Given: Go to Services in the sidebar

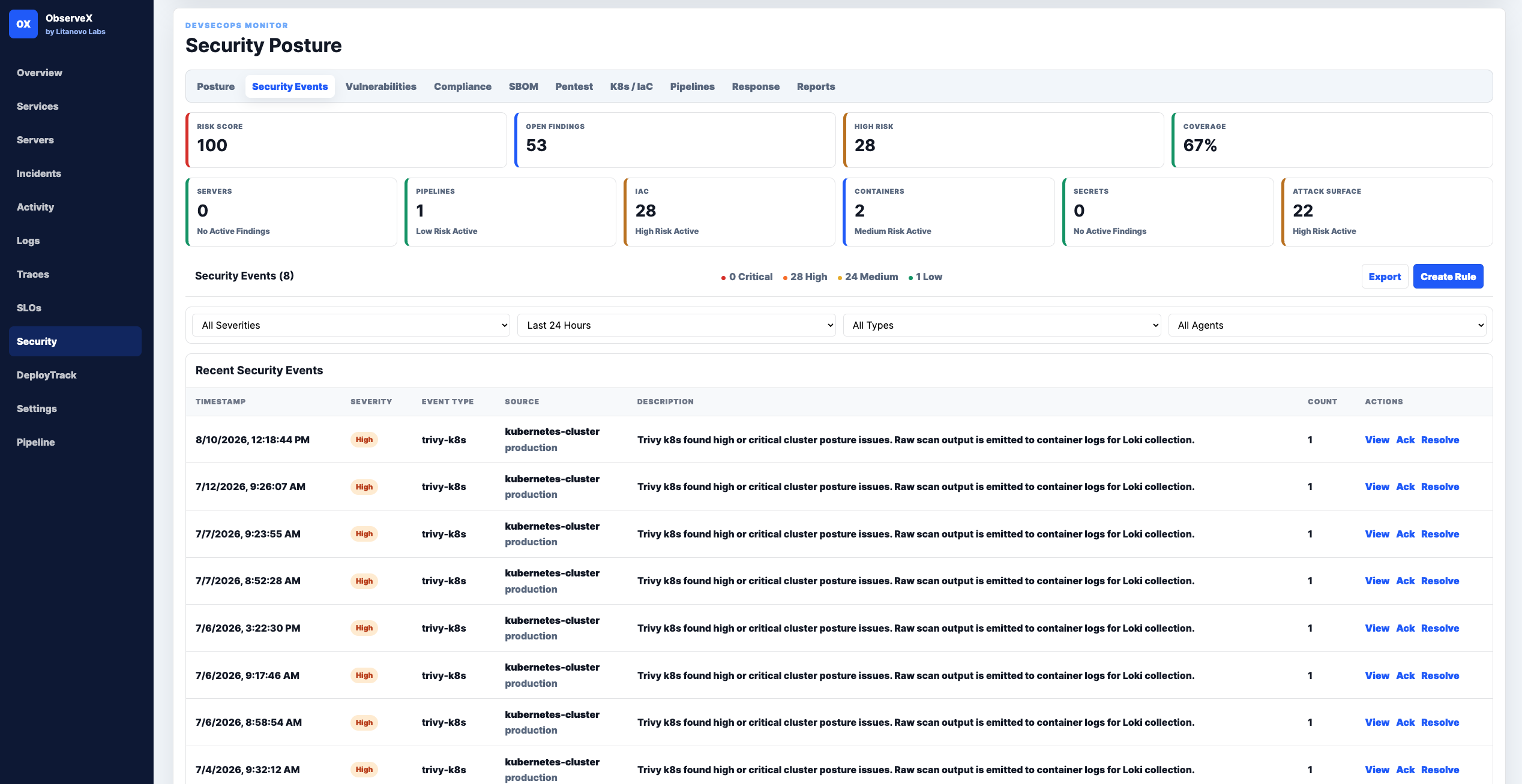Looking at the screenshot, I should (x=75, y=106).
